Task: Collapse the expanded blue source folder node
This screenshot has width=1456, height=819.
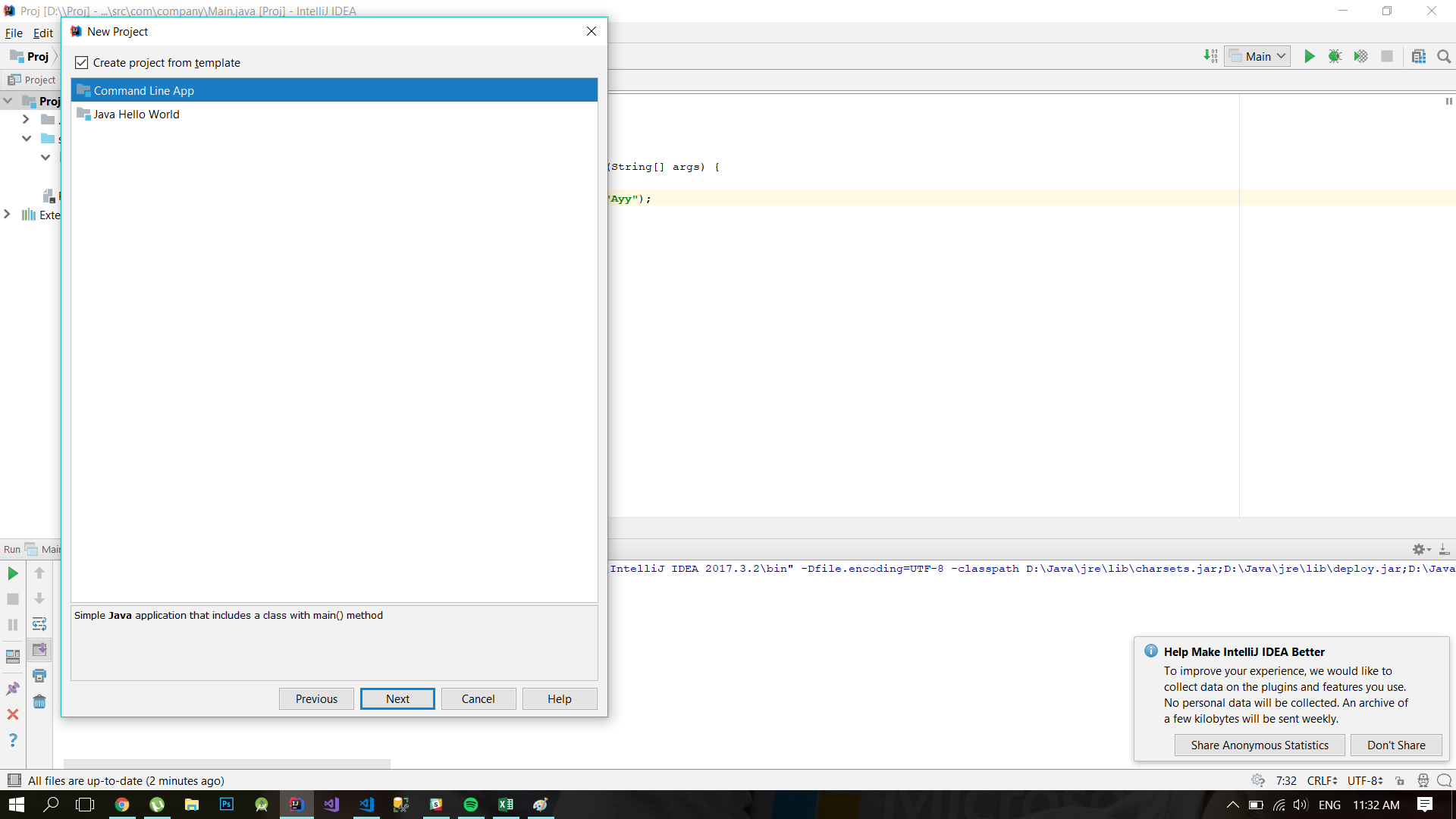Action: tap(26, 138)
